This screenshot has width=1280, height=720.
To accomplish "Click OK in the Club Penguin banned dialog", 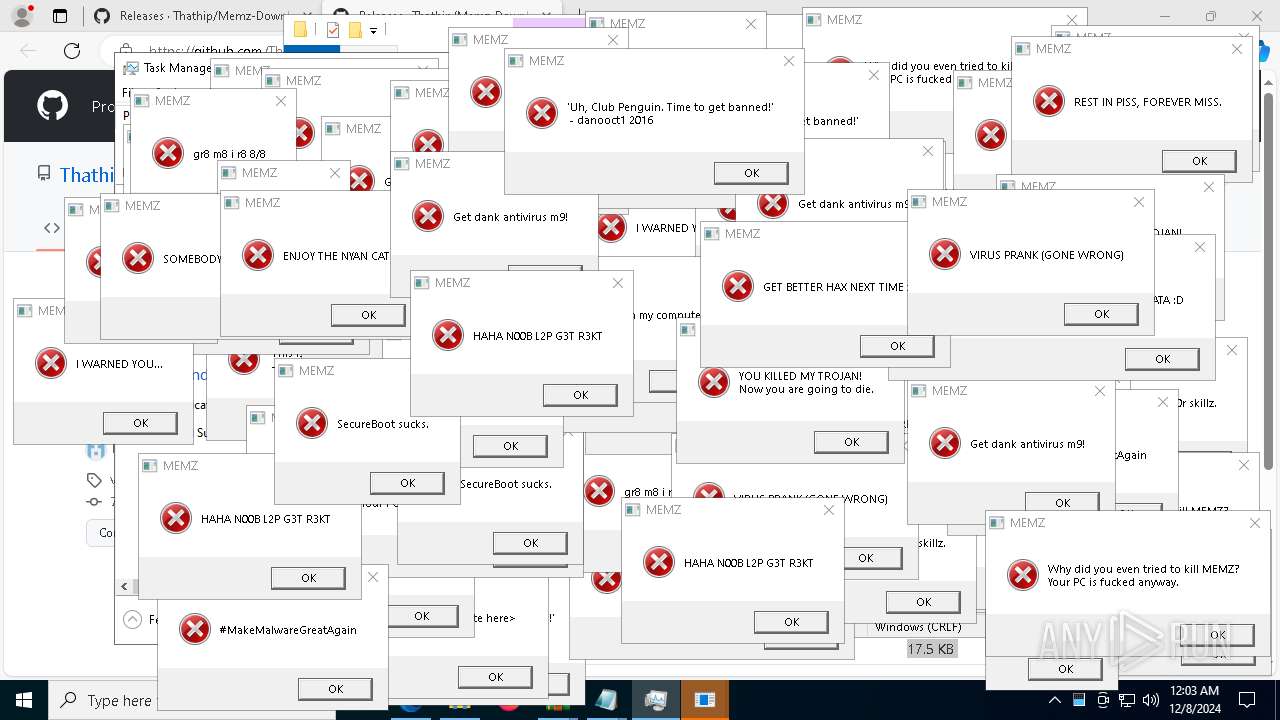I will [x=751, y=173].
